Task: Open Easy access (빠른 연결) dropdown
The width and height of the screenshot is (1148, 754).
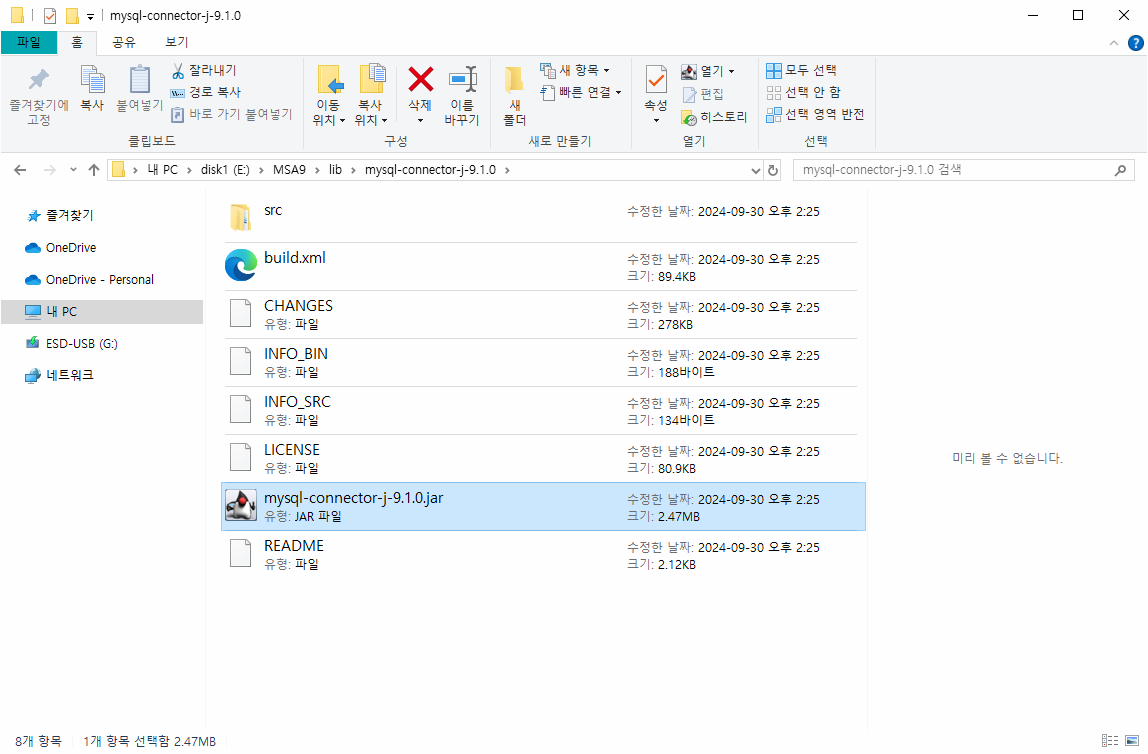Action: click(581, 92)
